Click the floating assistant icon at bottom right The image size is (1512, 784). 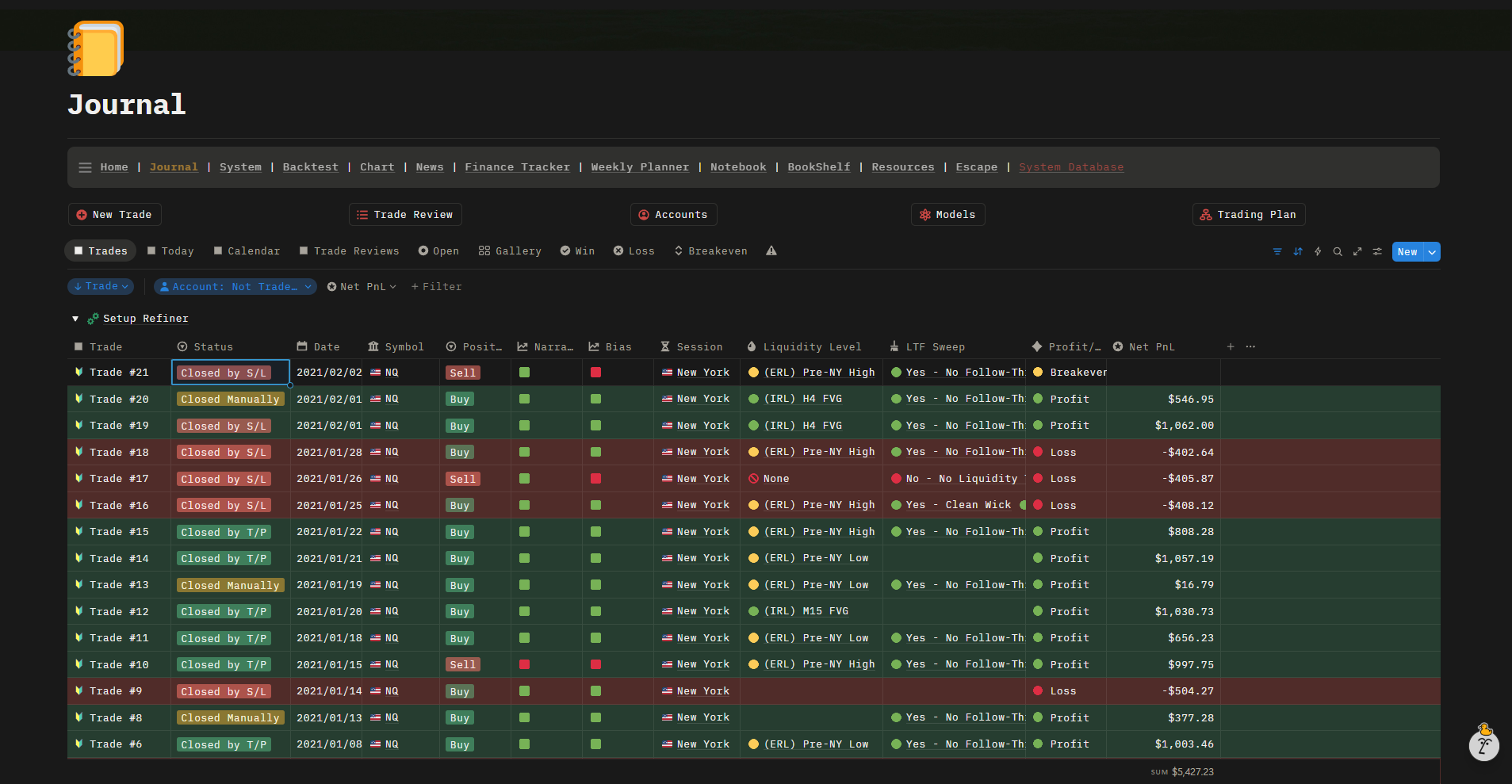coord(1483,744)
